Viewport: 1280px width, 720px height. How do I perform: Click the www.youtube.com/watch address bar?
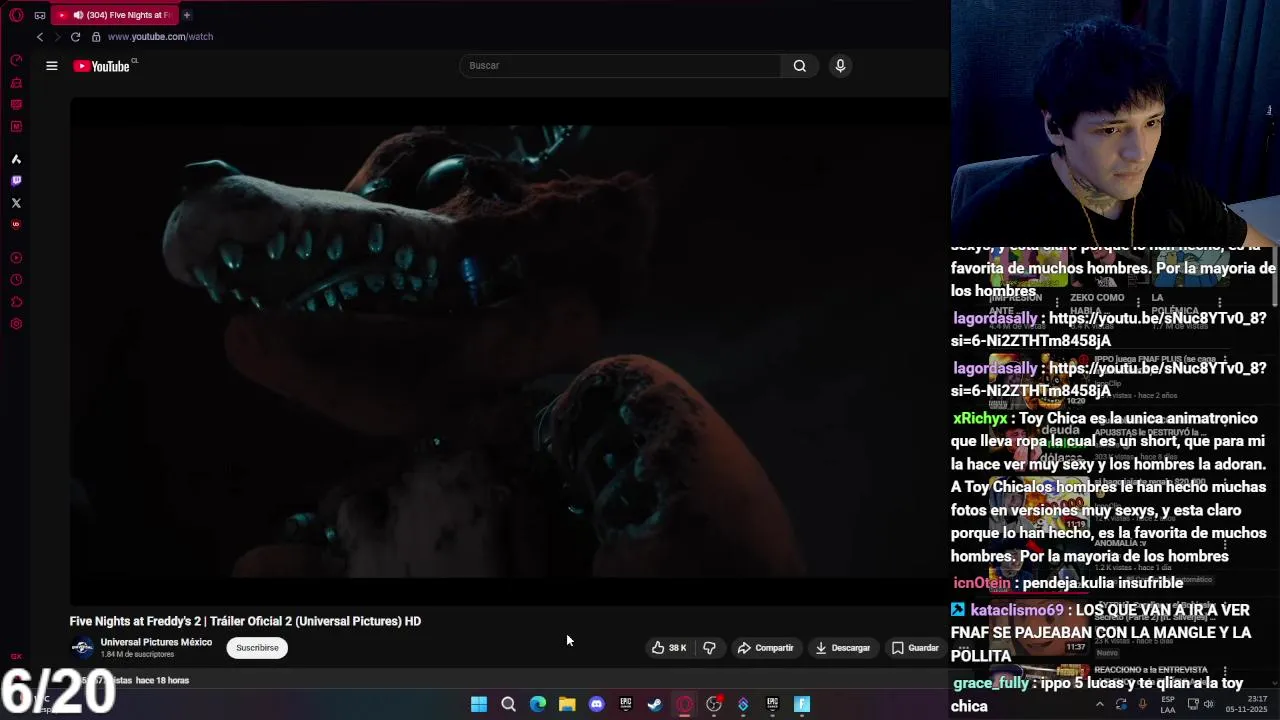pyautogui.click(x=160, y=37)
